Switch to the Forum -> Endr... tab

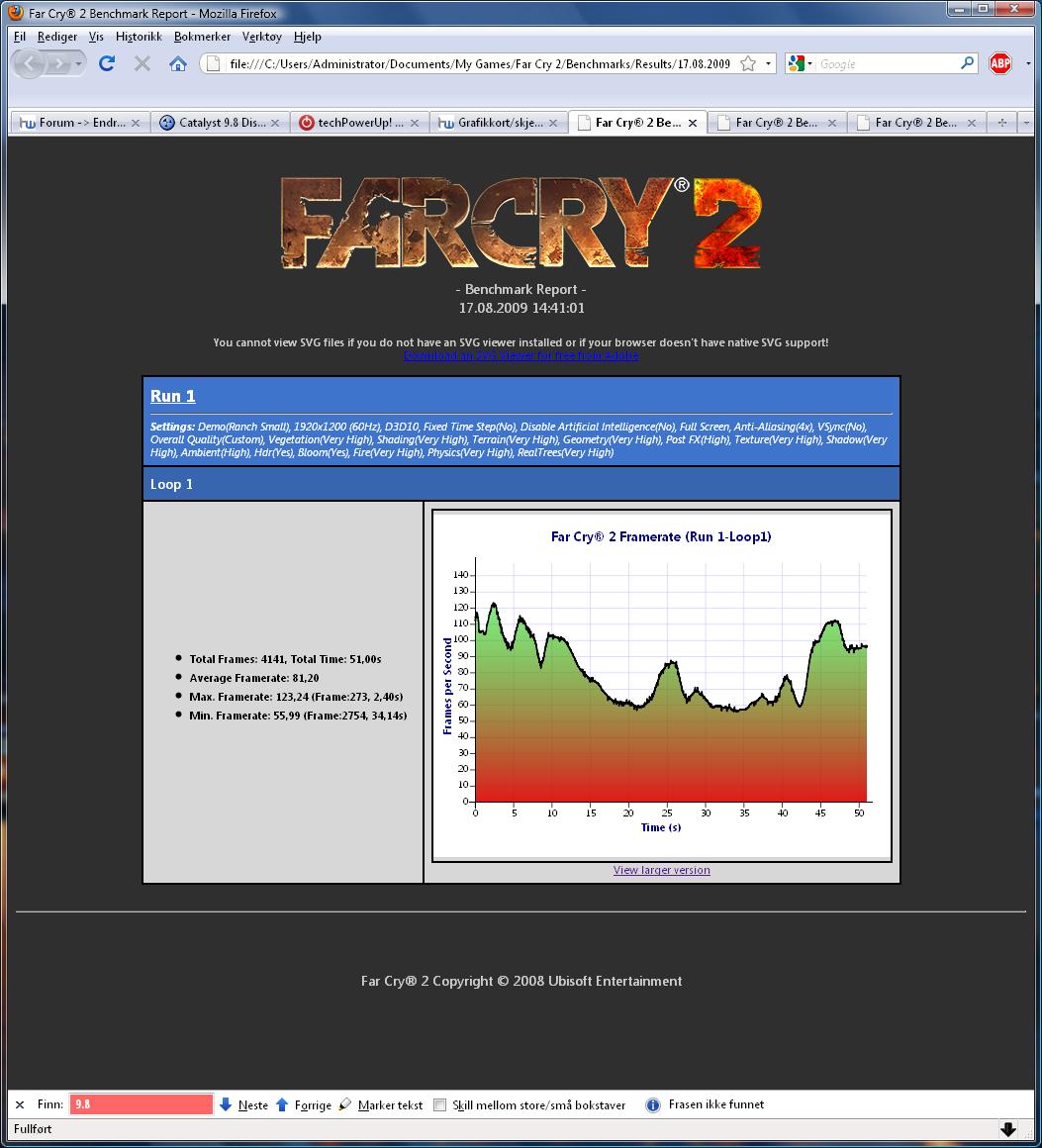click(80, 123)
